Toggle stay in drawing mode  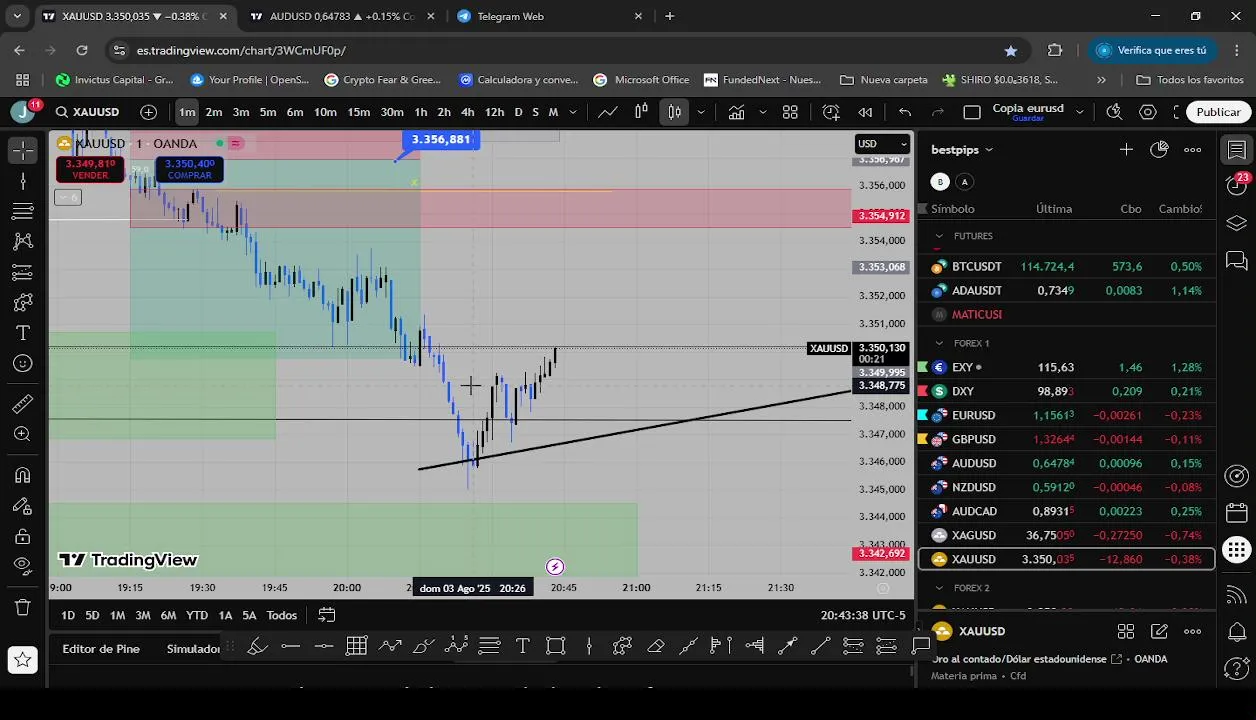click(23, 506)
